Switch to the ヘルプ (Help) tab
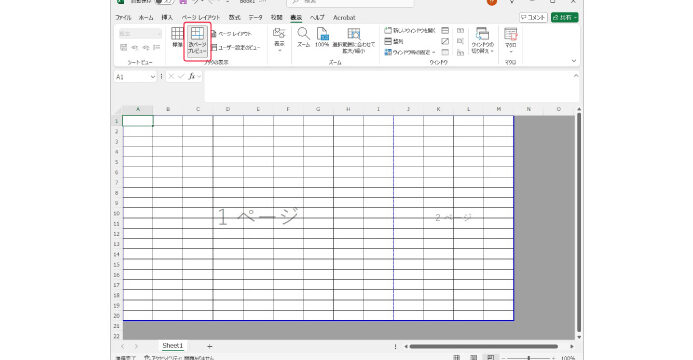Viewport: 693px width, 360px height. (317, 18)
